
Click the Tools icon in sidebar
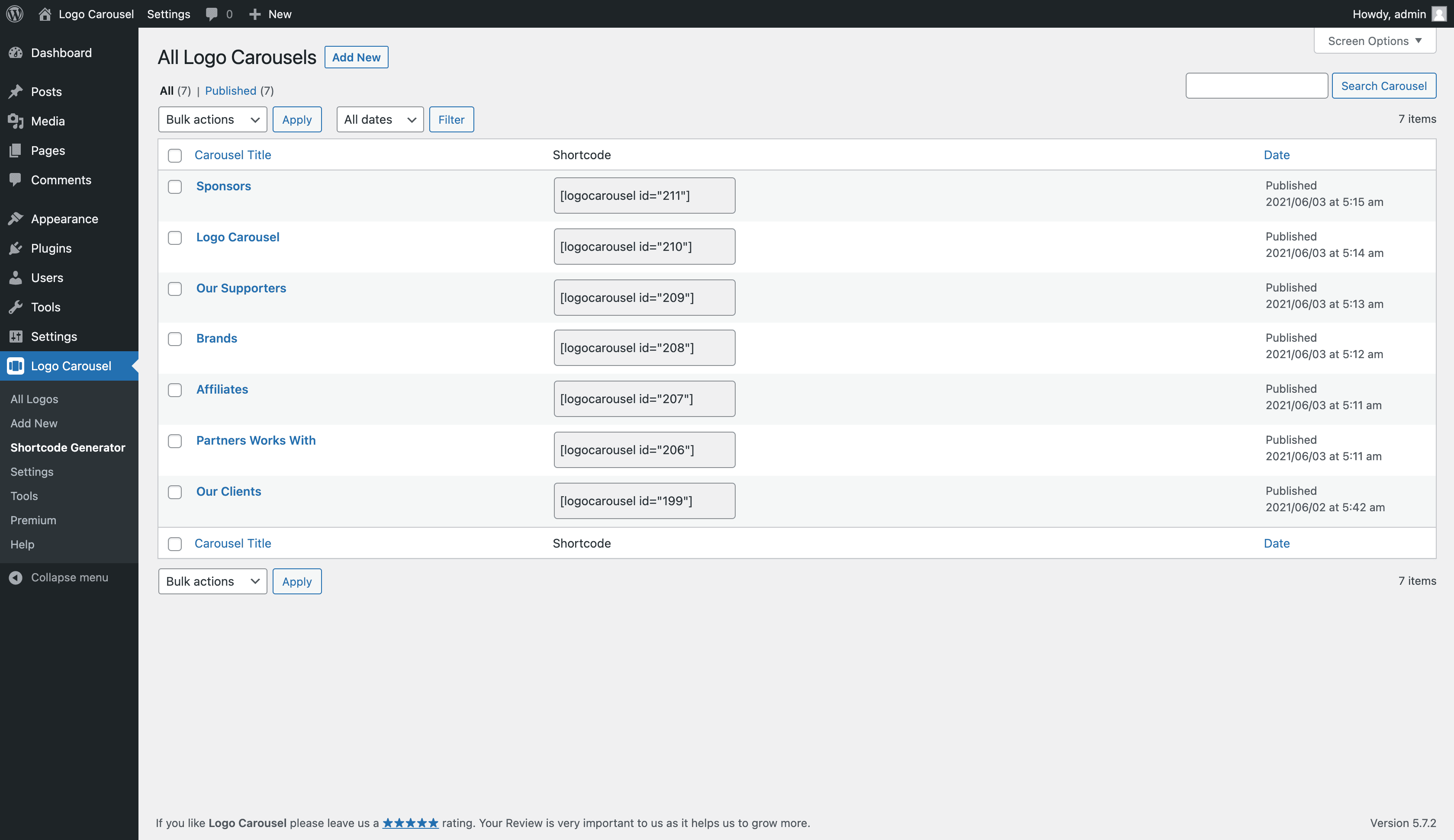16,306
